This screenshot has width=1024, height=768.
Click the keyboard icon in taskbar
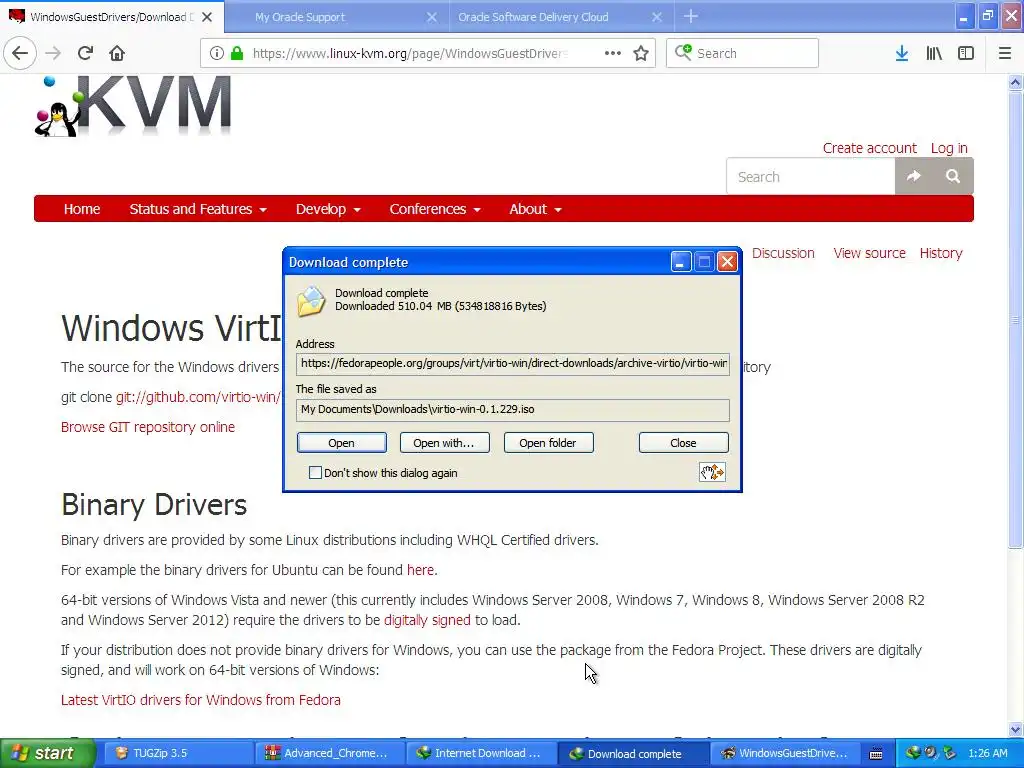(x=876, y=754)
